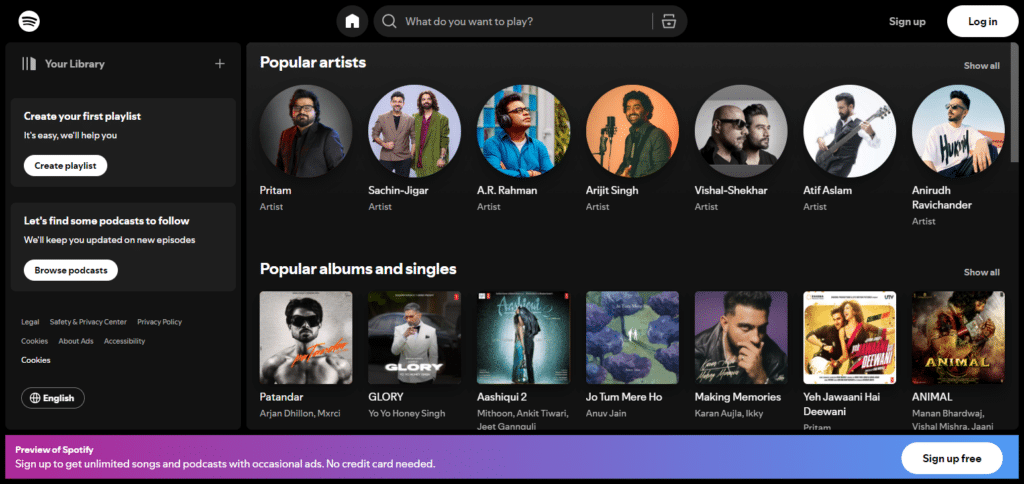Open Anirudh Ravichander artist photo
Screen dimensions: 1024x484
(x=958, y=131)
